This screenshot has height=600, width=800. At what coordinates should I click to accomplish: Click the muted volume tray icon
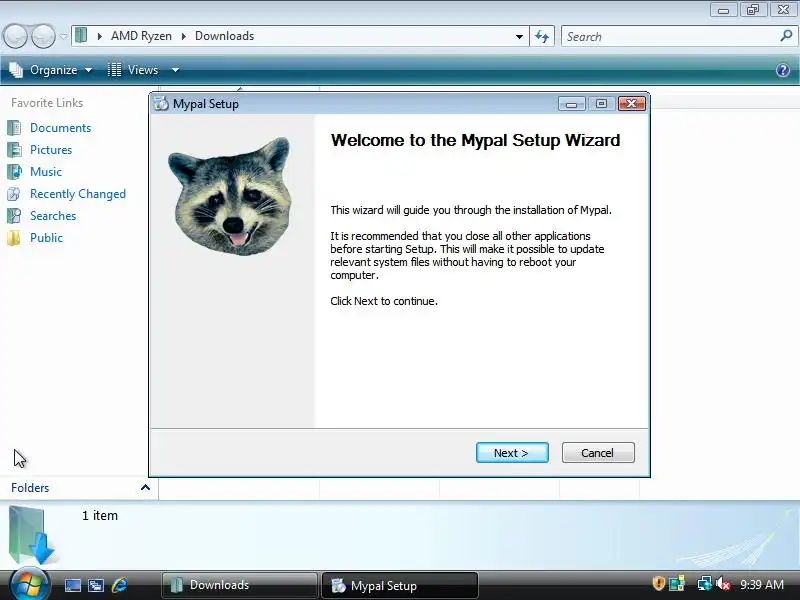722,583
